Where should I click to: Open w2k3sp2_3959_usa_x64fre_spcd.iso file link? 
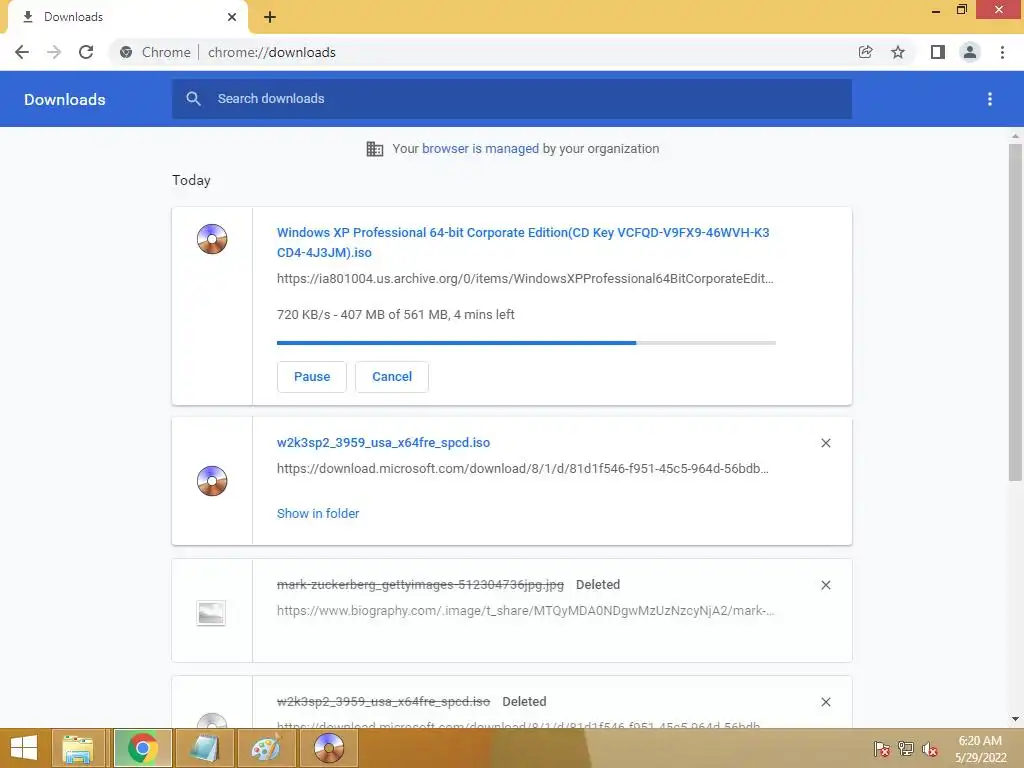(383, 443)
